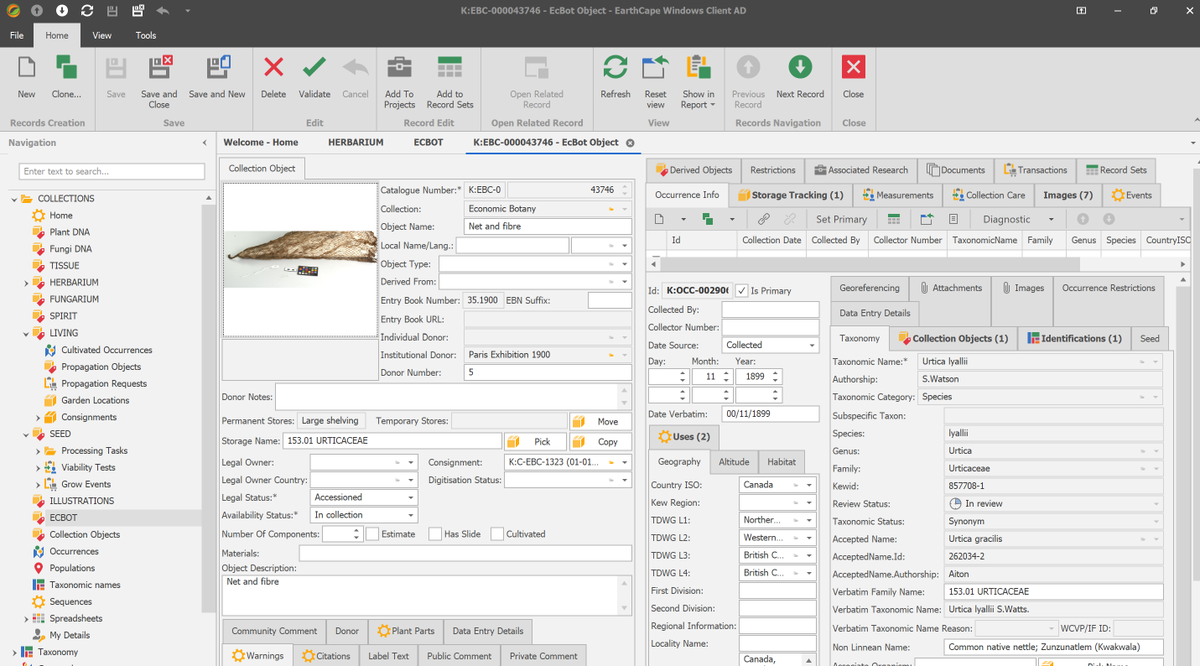This screenshot has height=666, width=1200.
Task: Switch to the Identifications tab
Action: pos(1074,338)
